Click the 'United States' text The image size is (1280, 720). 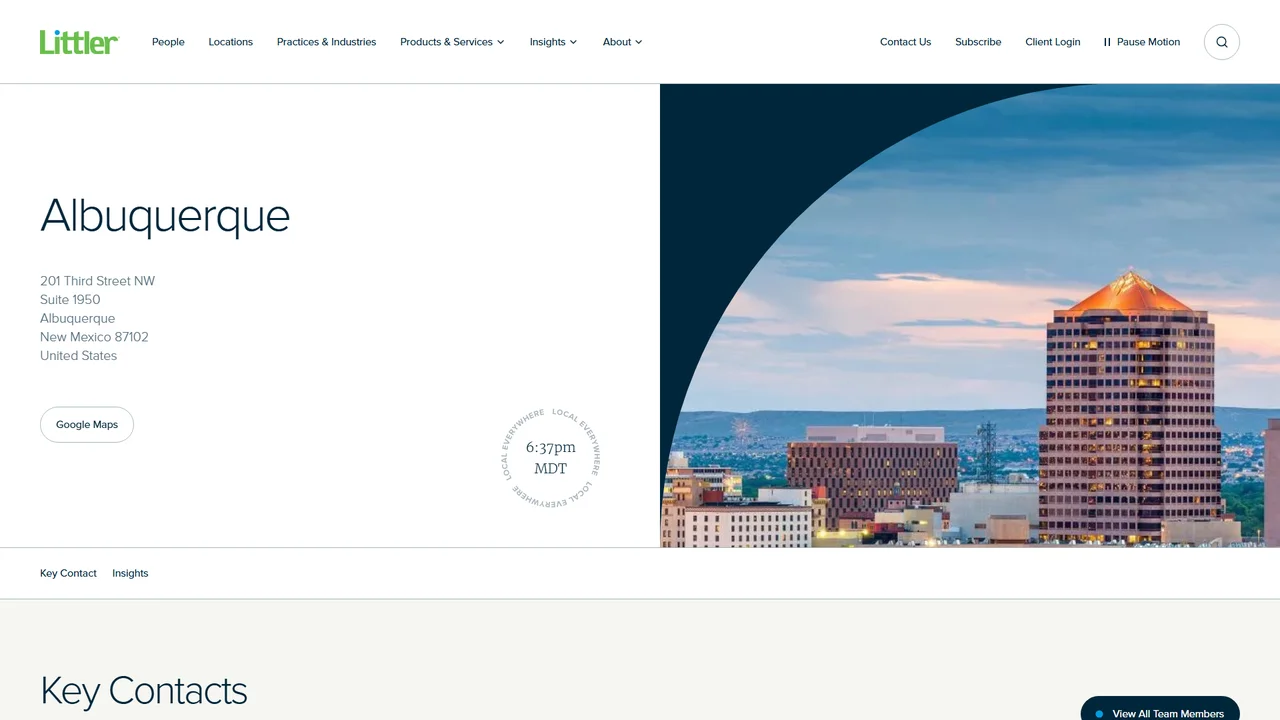(x=79, y=356)
